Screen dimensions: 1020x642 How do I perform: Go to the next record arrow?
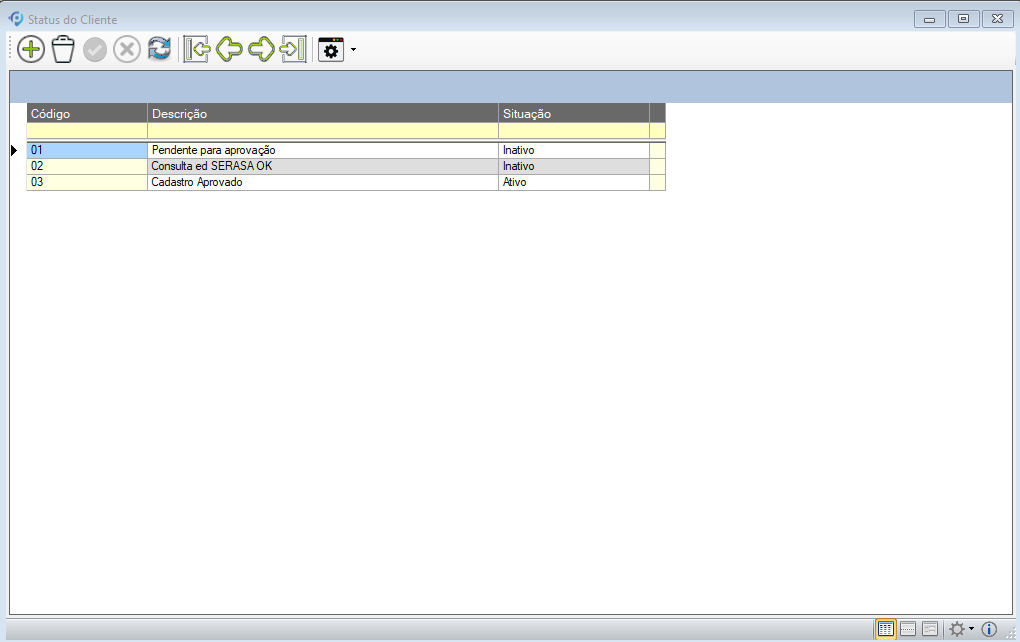261,49
